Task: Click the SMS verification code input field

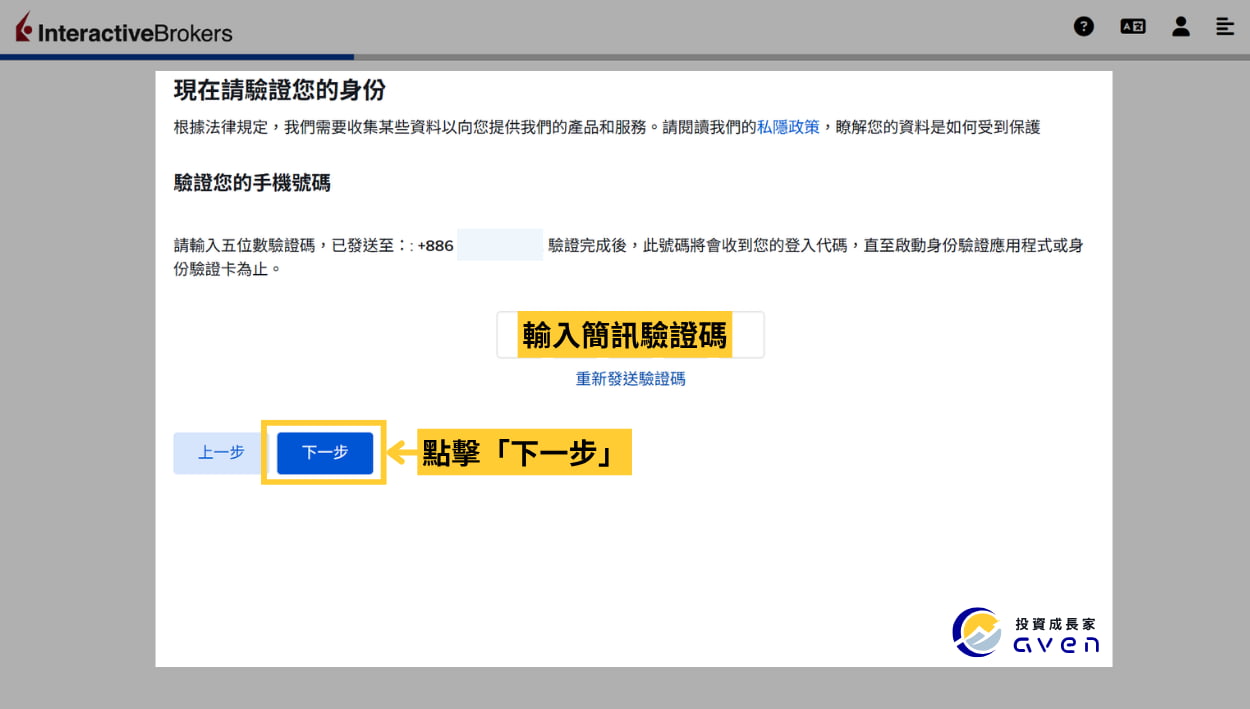Action: (631, 335)
